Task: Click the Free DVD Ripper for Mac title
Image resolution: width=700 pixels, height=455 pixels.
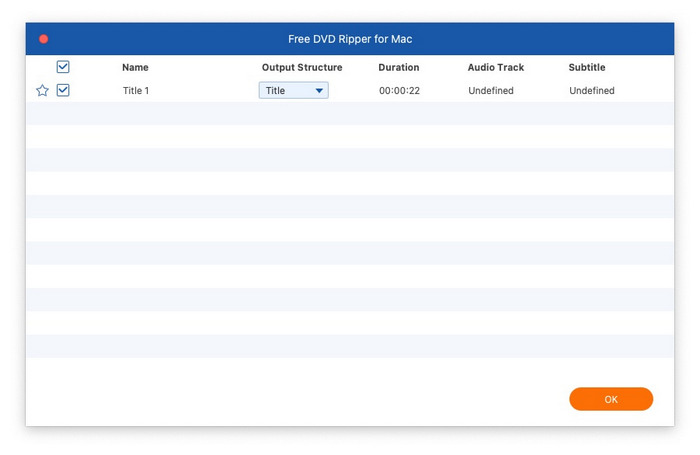Action: (350, 39)
